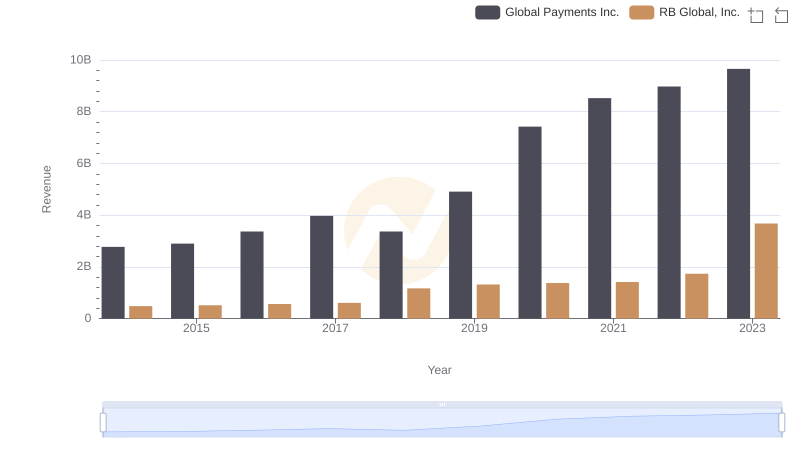Click the 6B y-axis label
This screenshot has width=800, height=461.
click(x=84, y=163)
